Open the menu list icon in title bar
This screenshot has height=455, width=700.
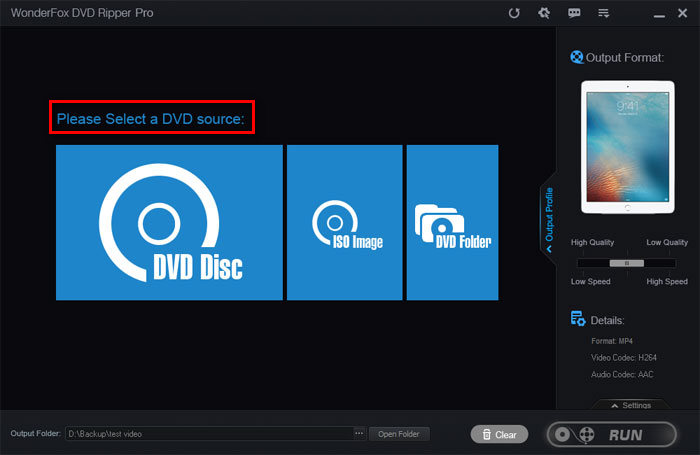(604, 13)
